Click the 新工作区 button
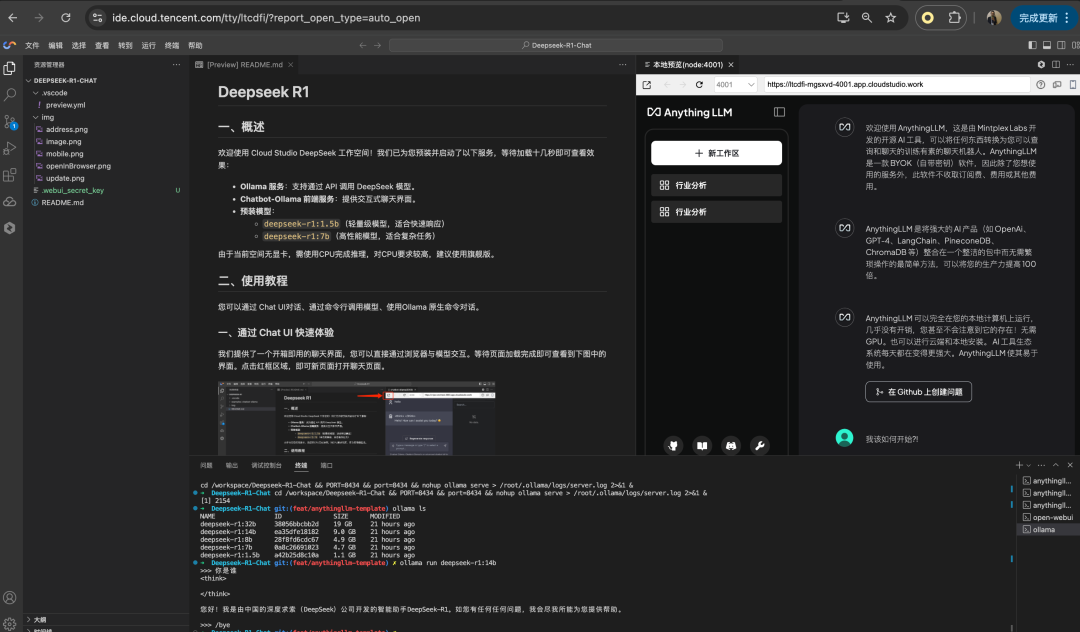Image resolution: width=1080 pixels, height=632 pixels. click(x=716, y=153)
